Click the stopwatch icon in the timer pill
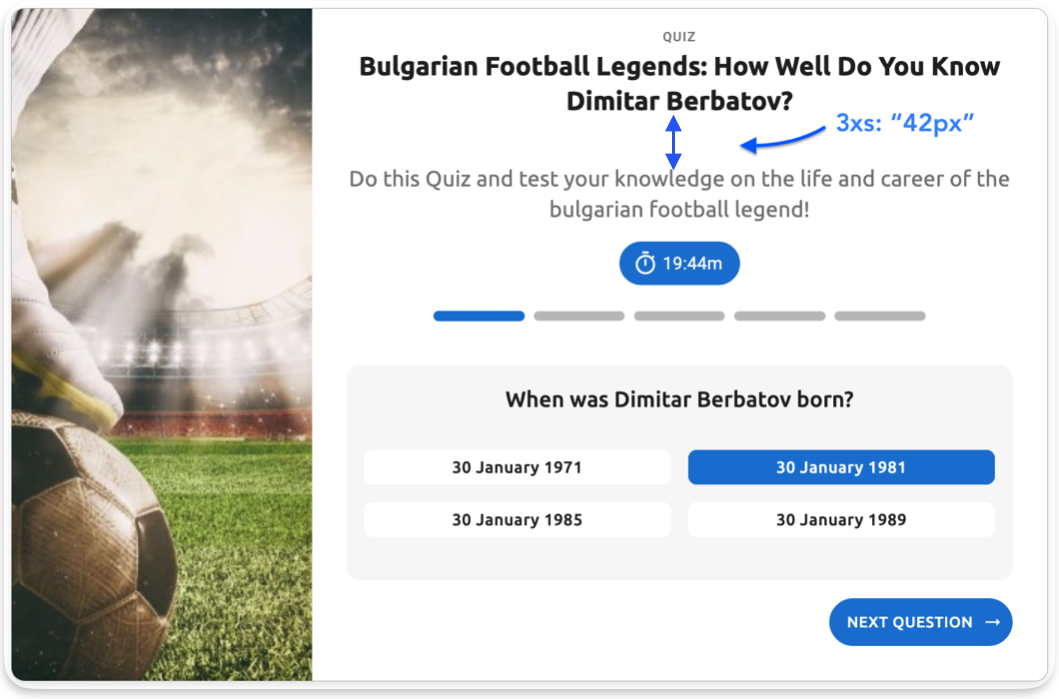Image resolution: width=1059 pixels, height=699 pixels. [x=645, y=264]
